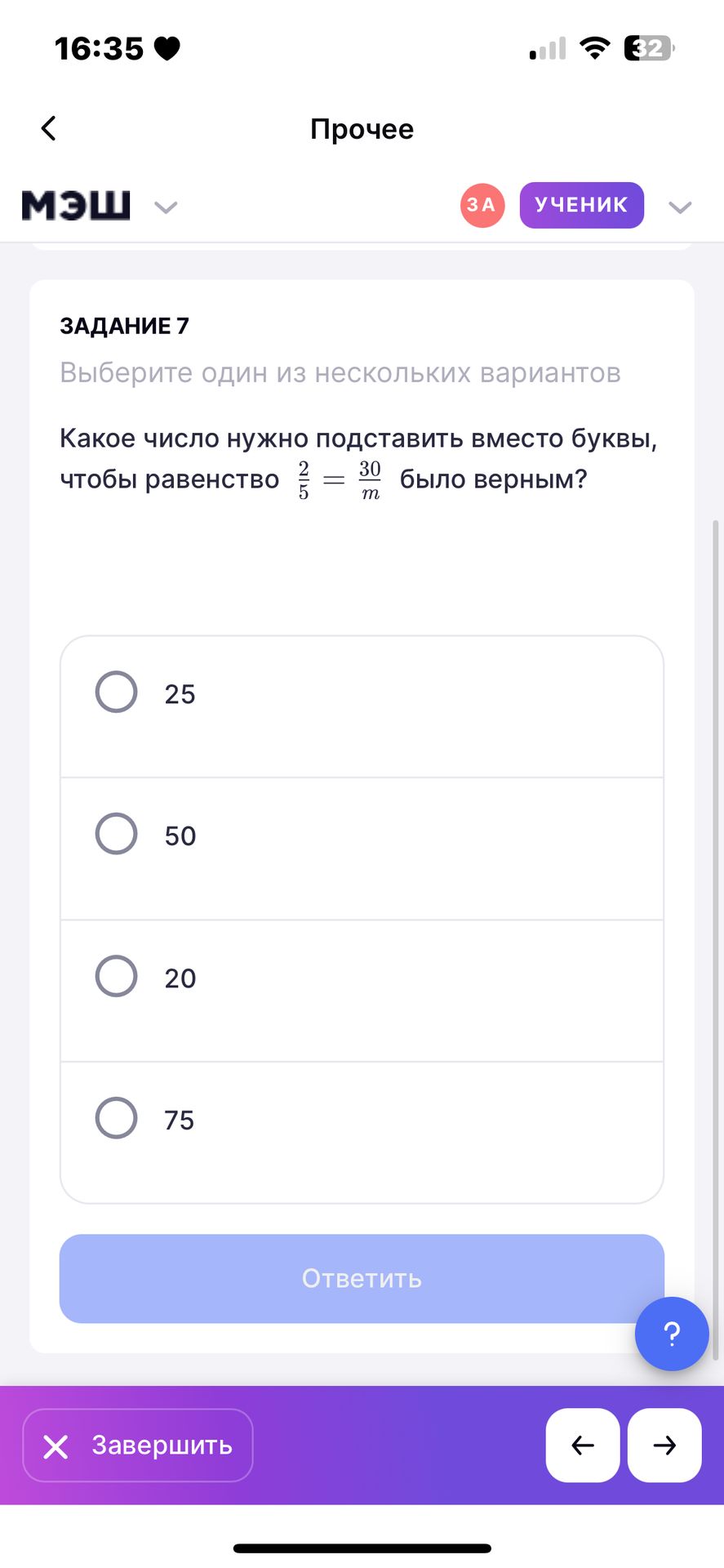Expand dropdown next to УЧЕНИК badge
The image size is (724, 1568).
[x=680, y=207]
